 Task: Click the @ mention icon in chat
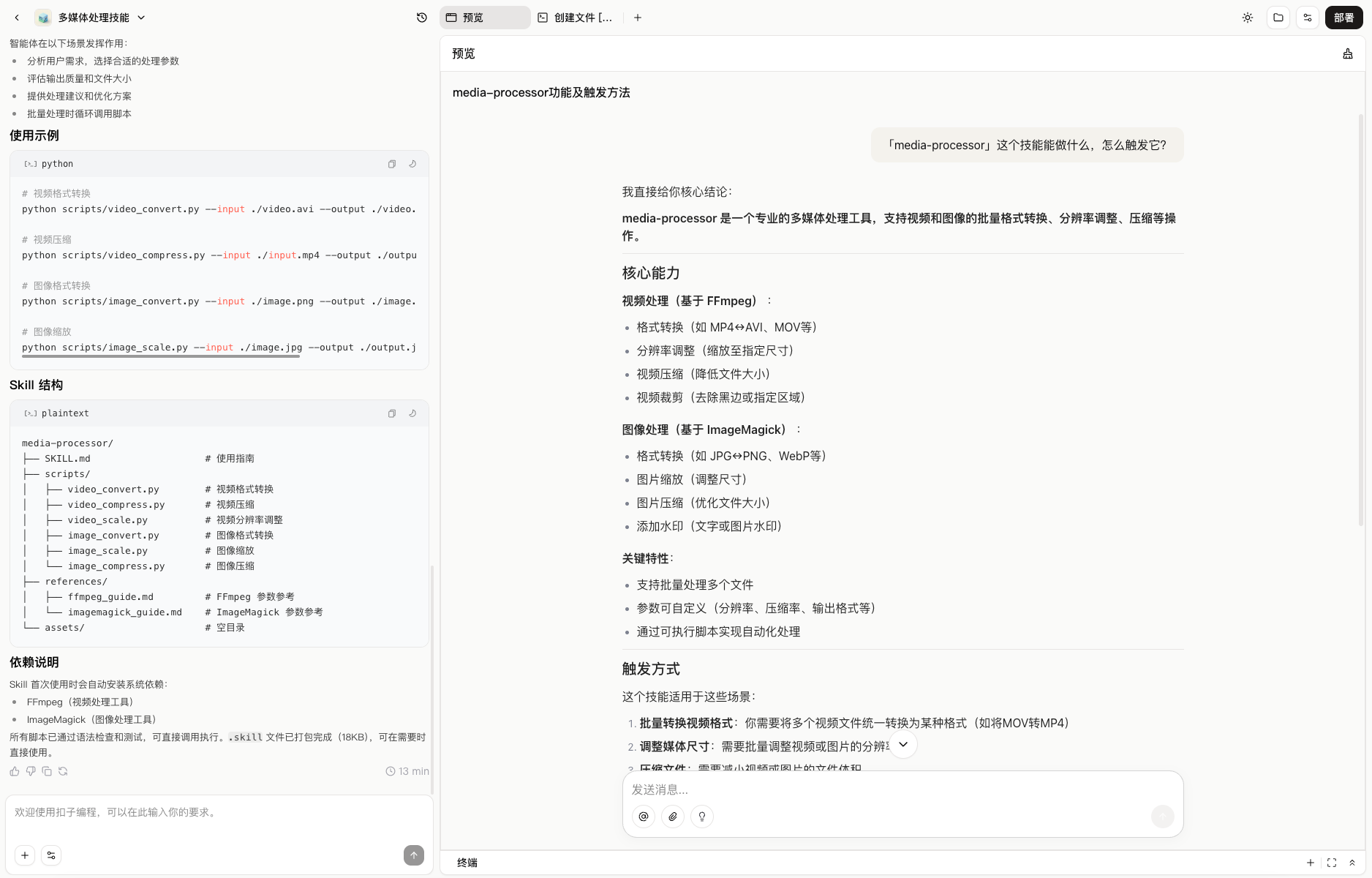click(643, 817)
